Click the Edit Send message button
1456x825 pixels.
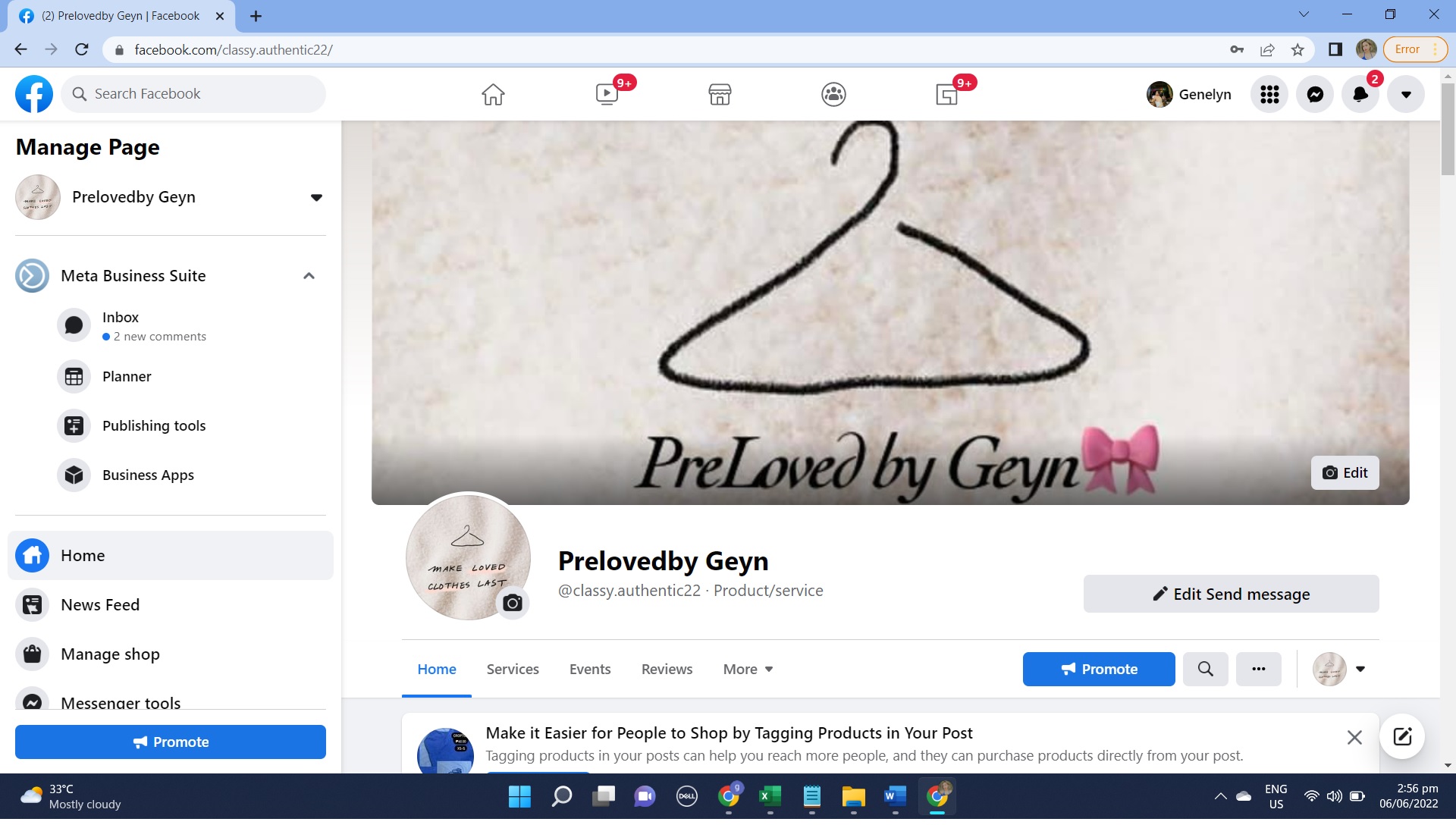point(1231,594)
